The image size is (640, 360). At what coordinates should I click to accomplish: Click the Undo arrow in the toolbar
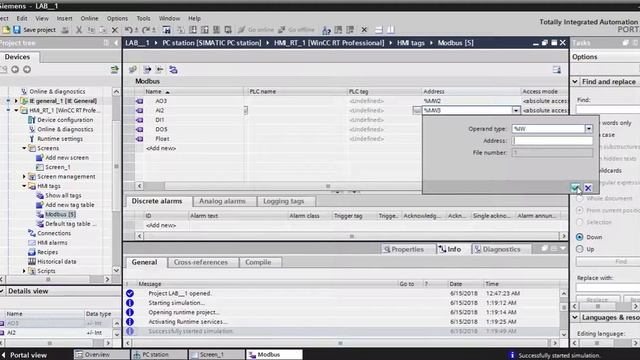[129, 30]
